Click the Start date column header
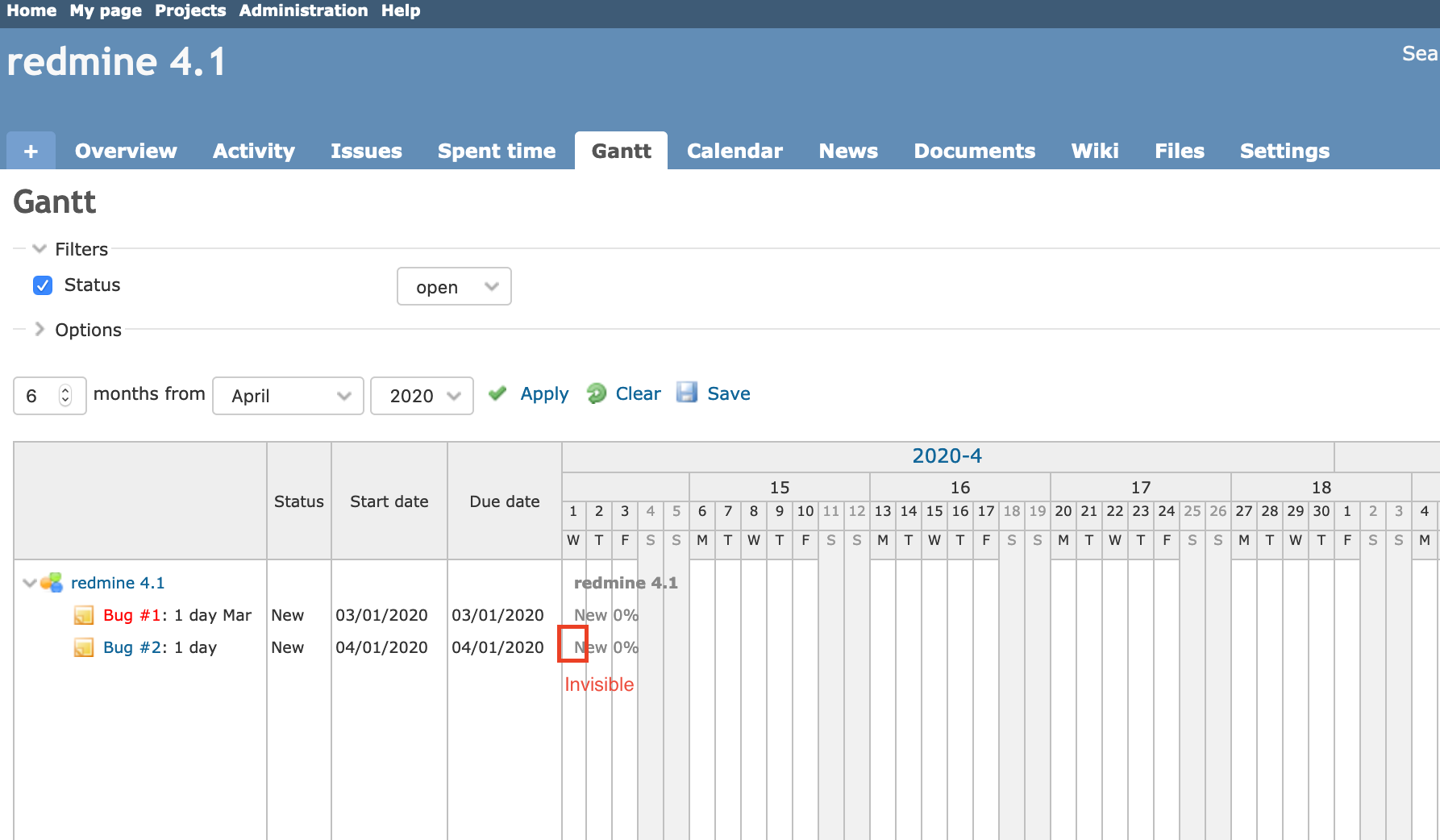 pyautogui.click(x=389, y=501)
